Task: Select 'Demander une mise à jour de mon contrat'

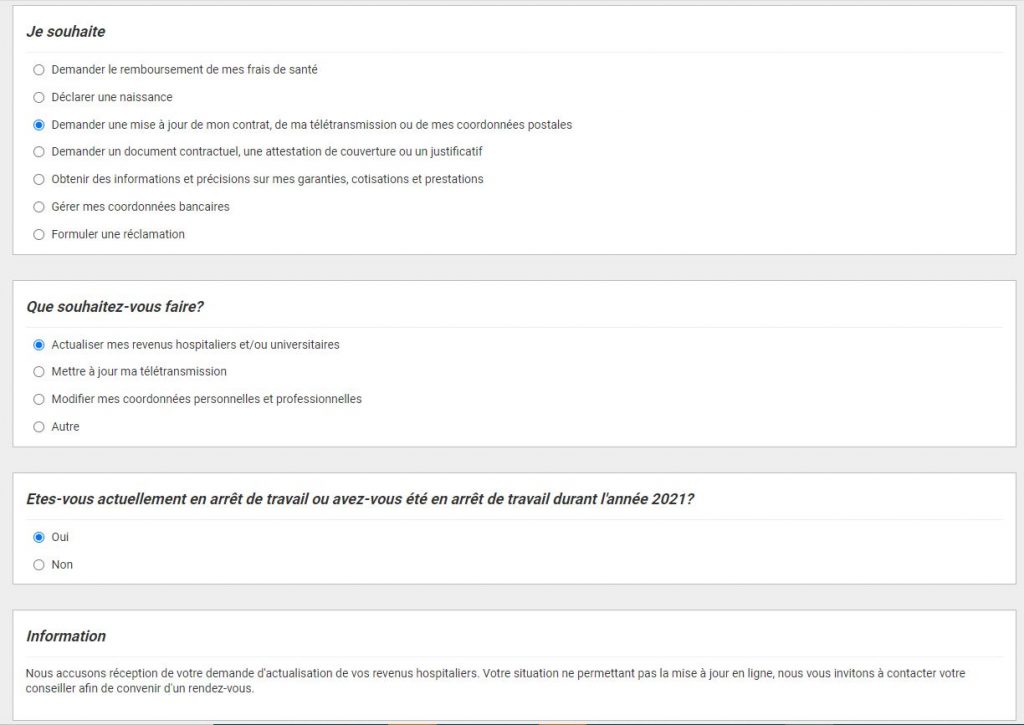Action: point(39,125)
